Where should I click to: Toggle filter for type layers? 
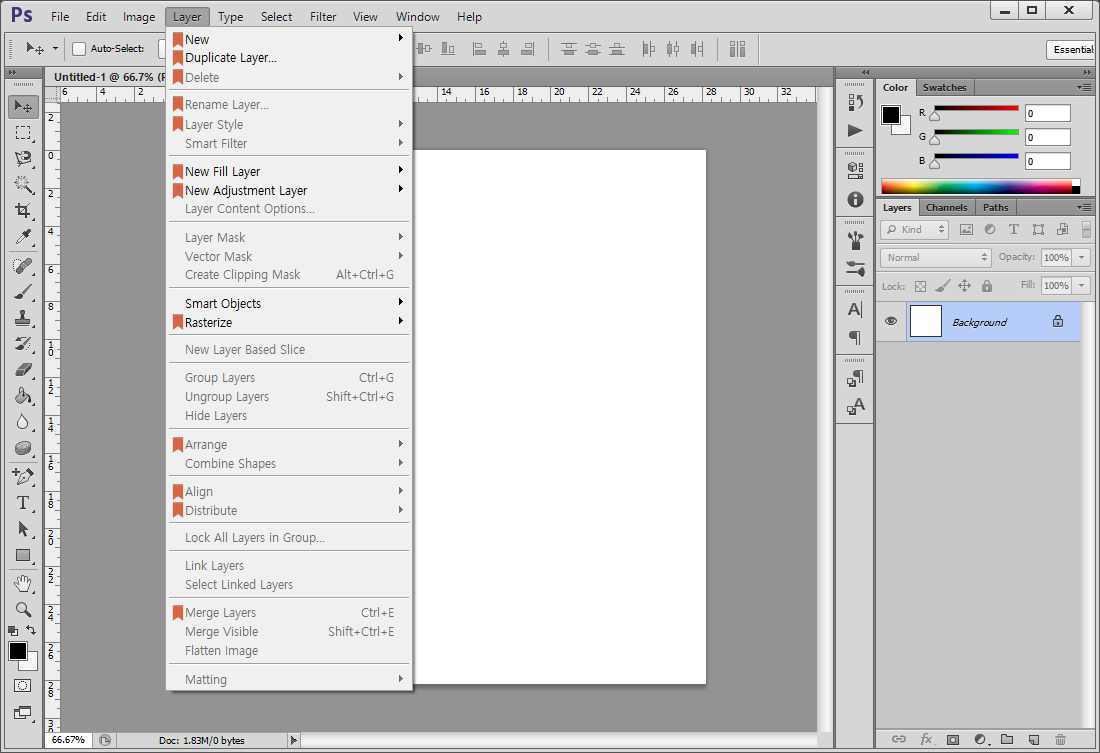(1014, 229)
